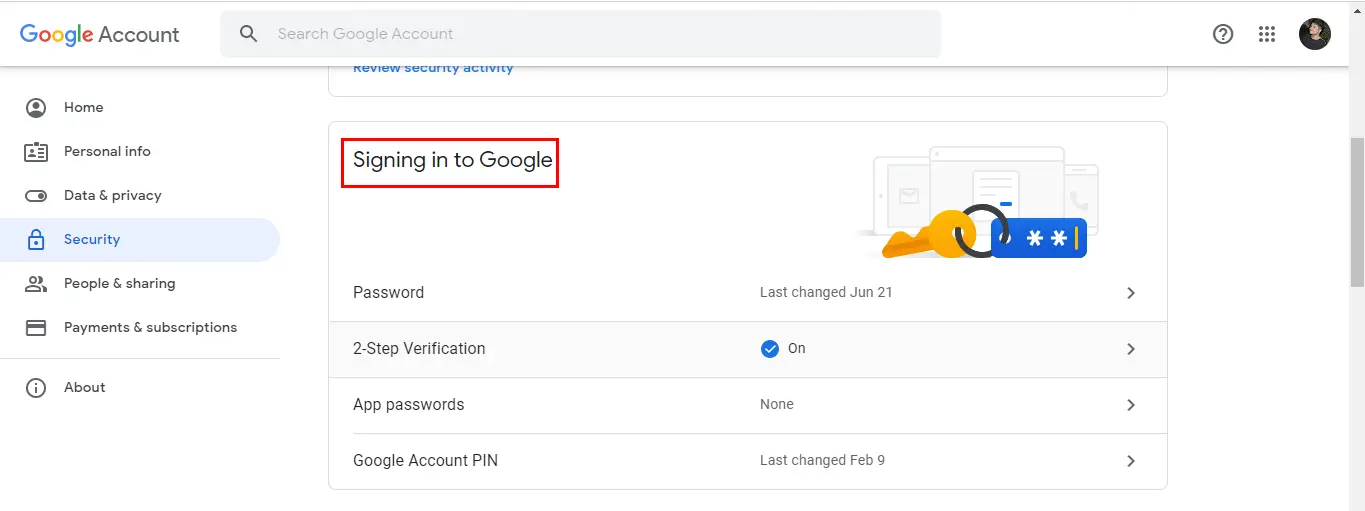Open the Help question mark icon
This screenshot has height=511, width=1365.
click(x=1222, y=34)
